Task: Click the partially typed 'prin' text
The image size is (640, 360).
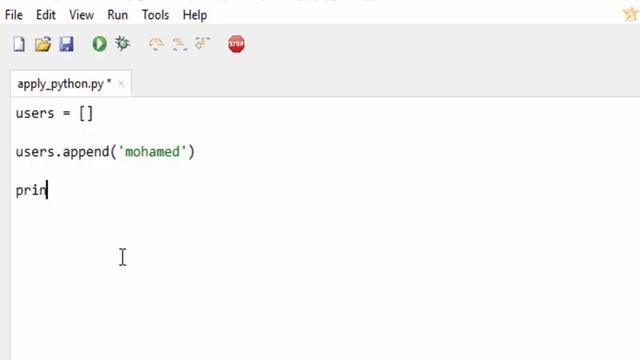Action: (31, 191)
